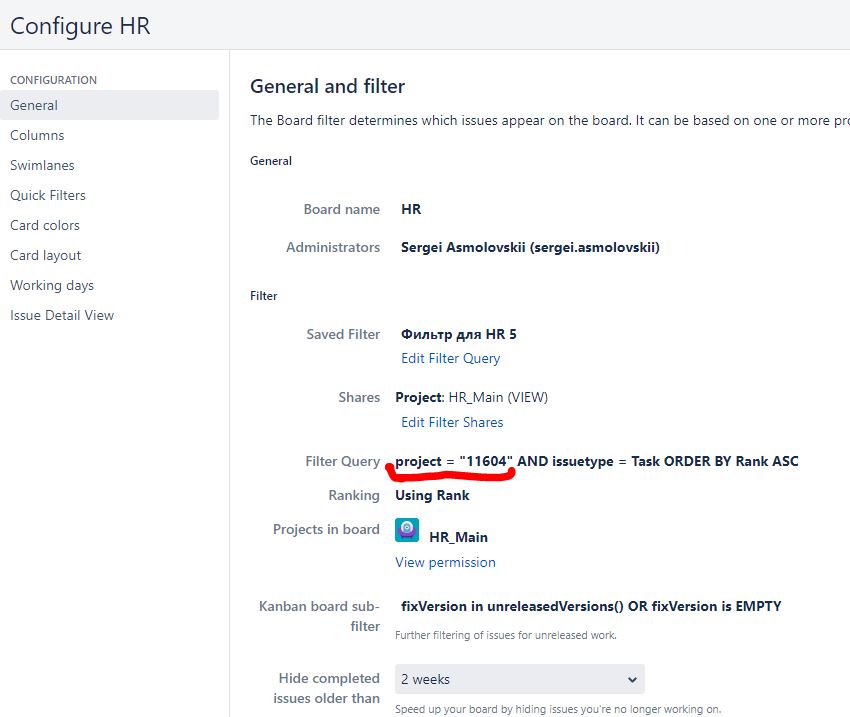Viewport: 850px width, 717px height.
Task: Go to Swimlanes settings
Action: 42,165
